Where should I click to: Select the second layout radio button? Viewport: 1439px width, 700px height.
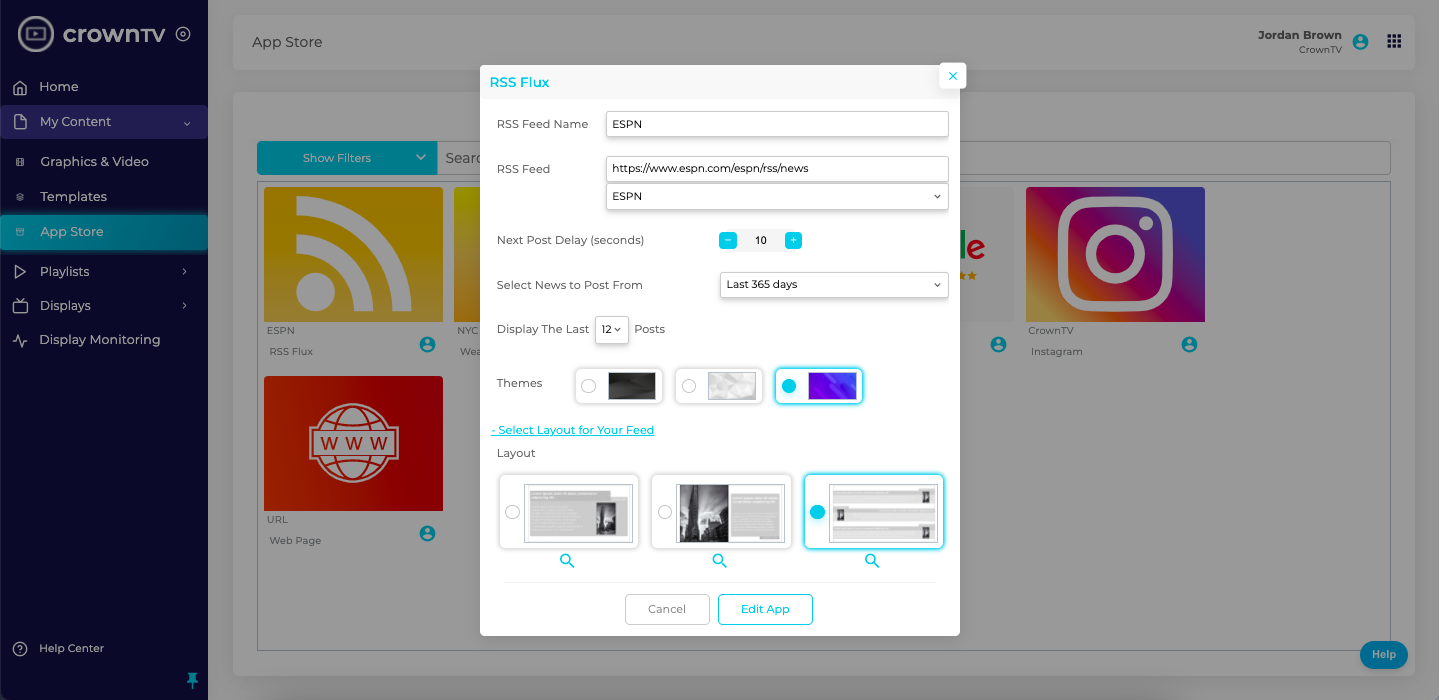point(665,512)
